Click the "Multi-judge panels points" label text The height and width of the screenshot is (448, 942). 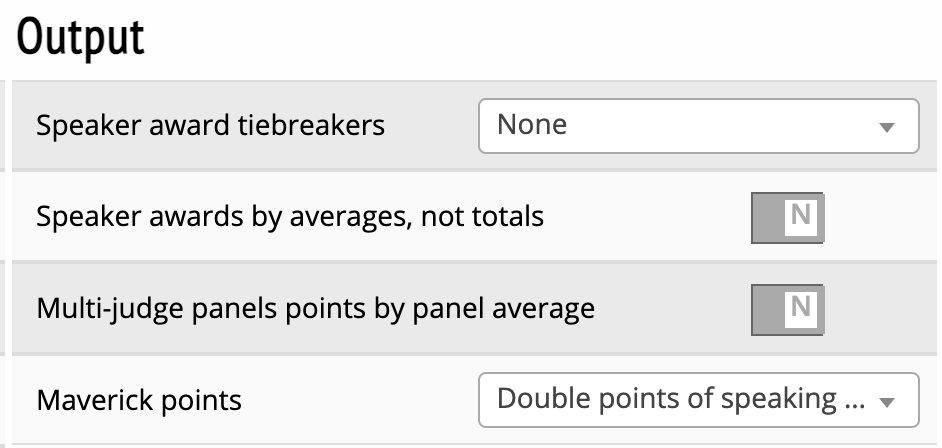pos(315,309)
